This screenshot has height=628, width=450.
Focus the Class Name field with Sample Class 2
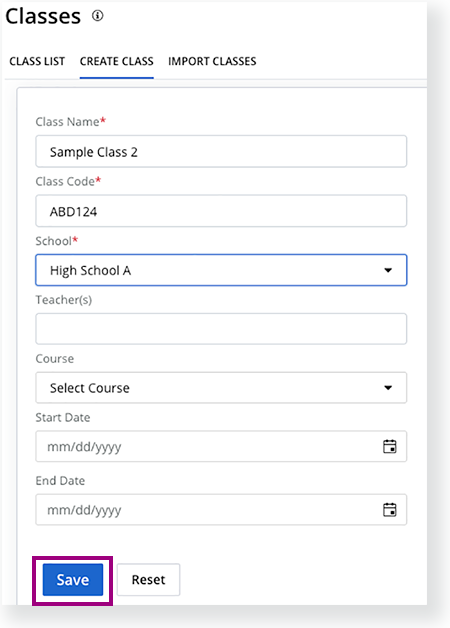tap(221, 151)
